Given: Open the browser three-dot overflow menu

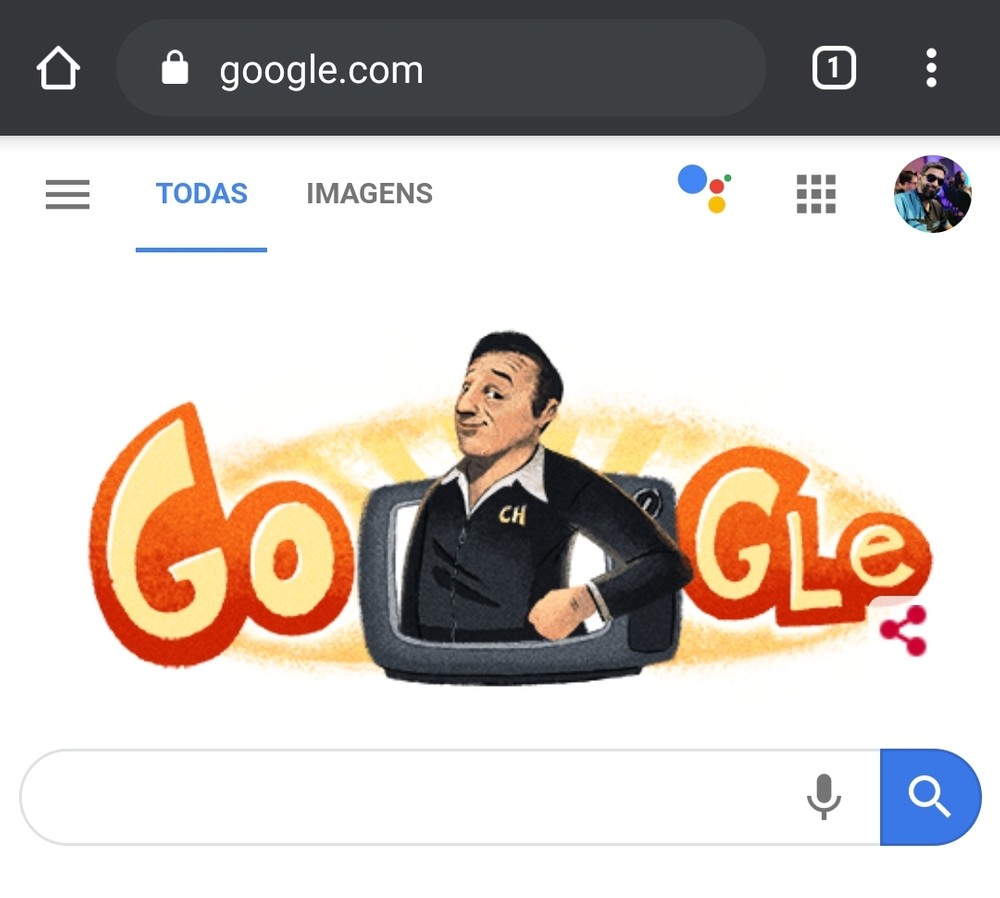Looking at the screenshot, I should (931, 68).
